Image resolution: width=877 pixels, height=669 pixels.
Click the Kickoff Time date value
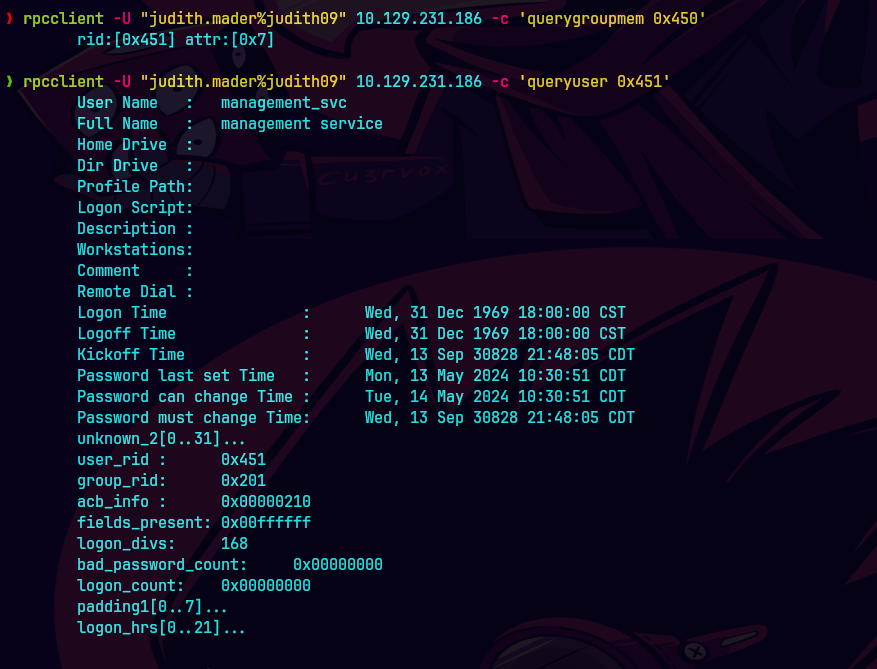click(500, 355)
